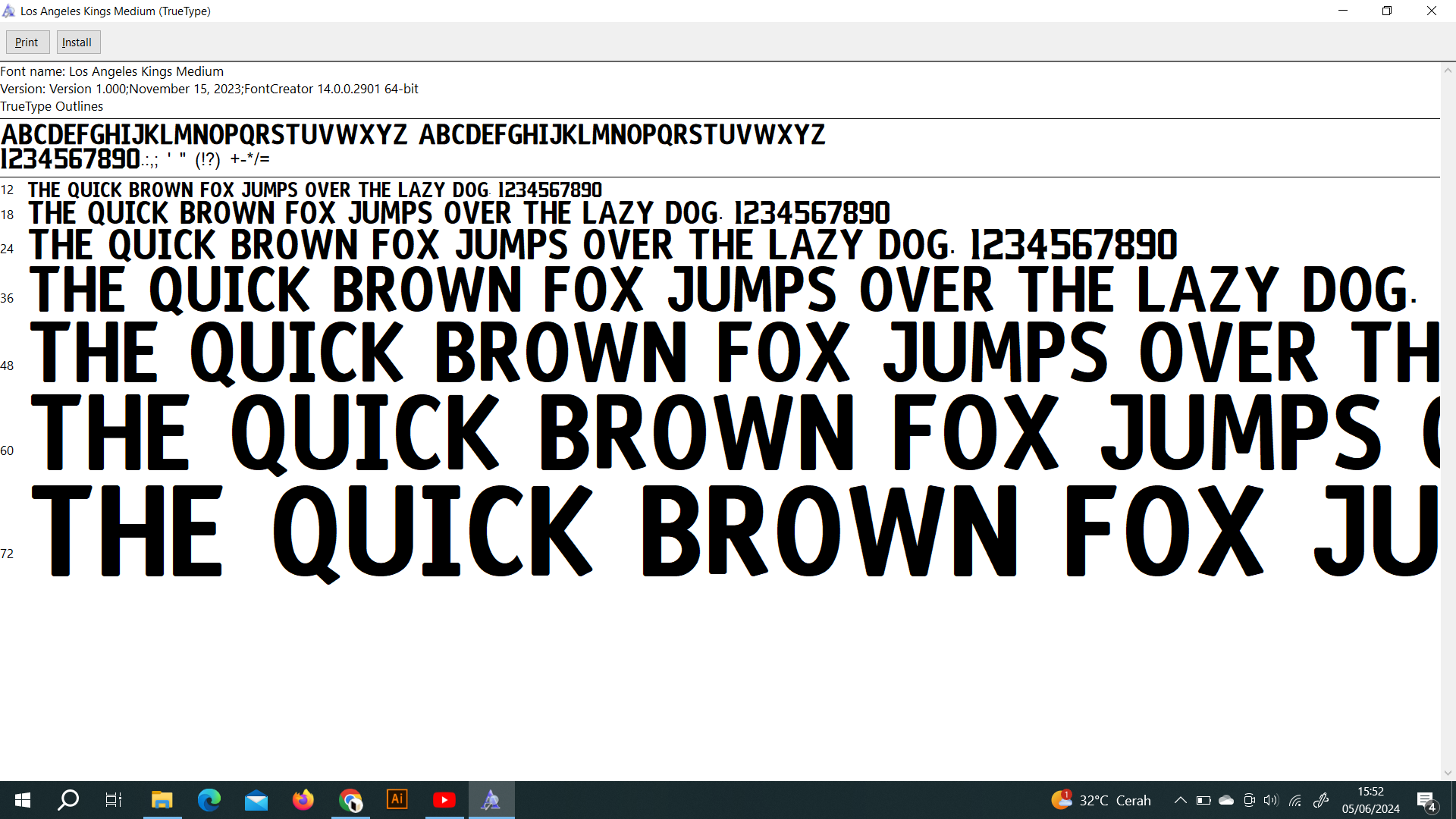Select the font viewer taskbar icon
The height and width of the screenshot is (819, 1456).
pos(491,800)
